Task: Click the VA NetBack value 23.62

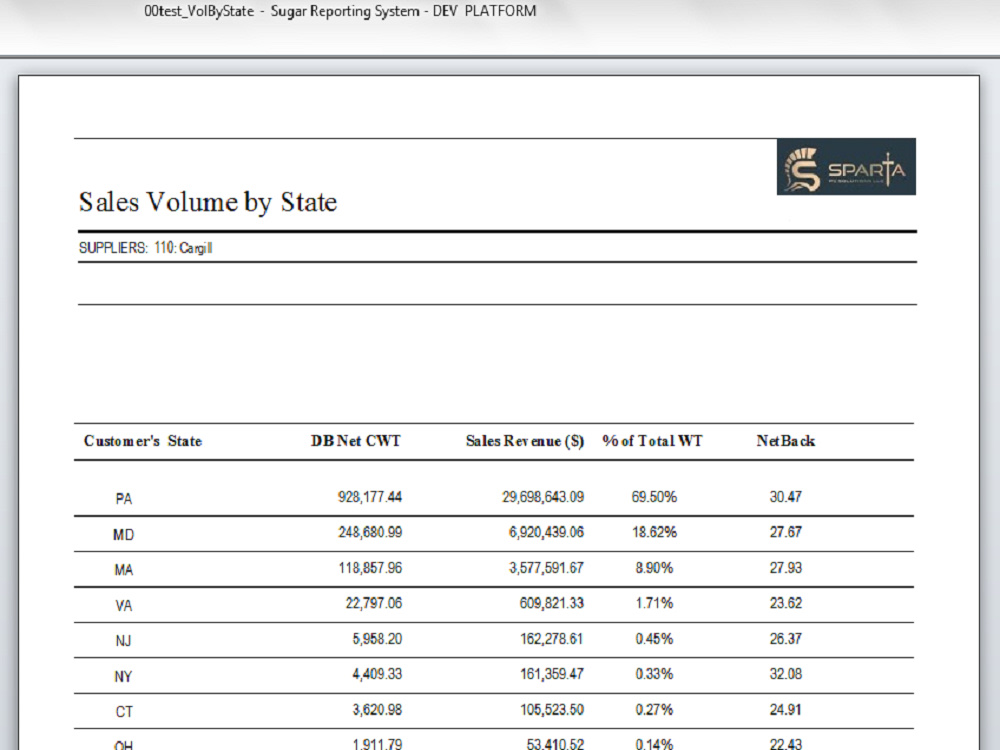Action: click(x=786, y=603)
